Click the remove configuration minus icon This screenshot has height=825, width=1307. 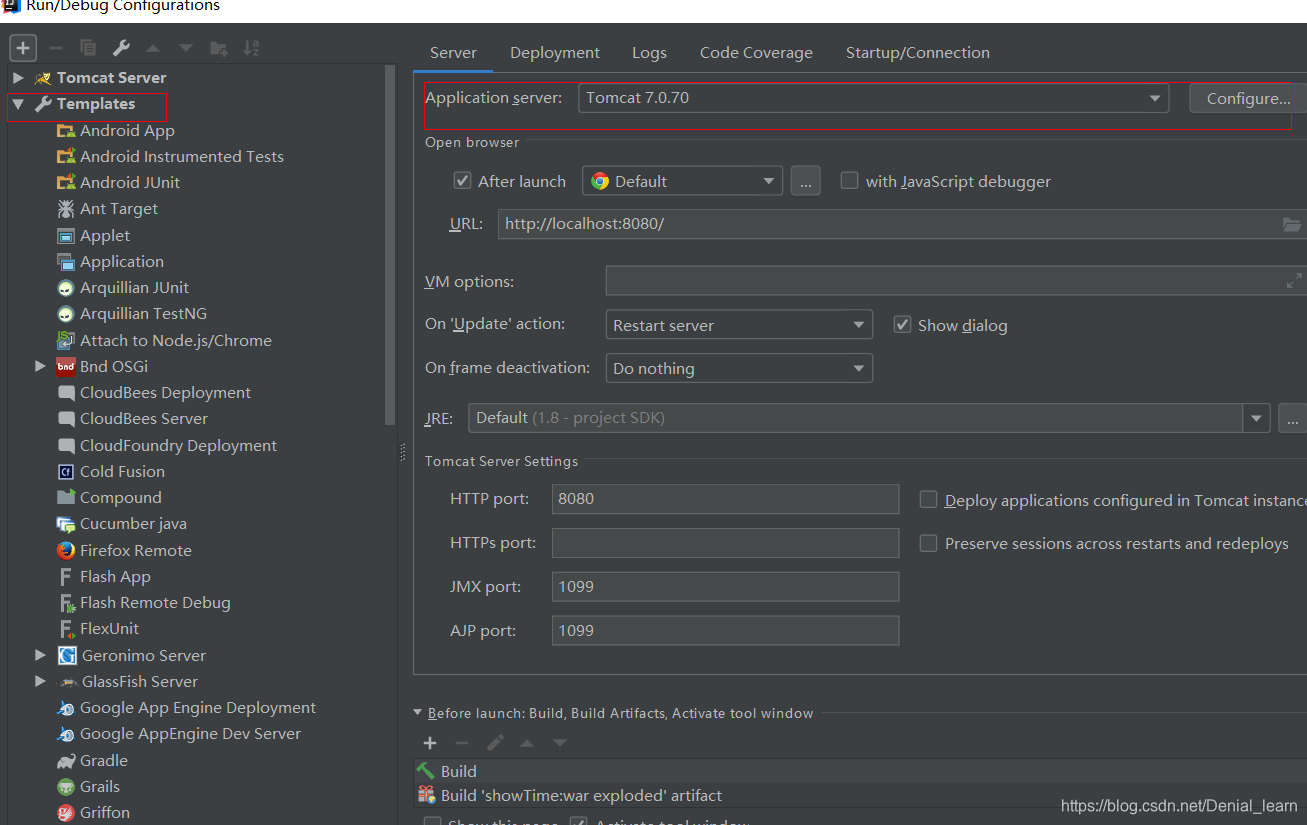click(56, 48)
